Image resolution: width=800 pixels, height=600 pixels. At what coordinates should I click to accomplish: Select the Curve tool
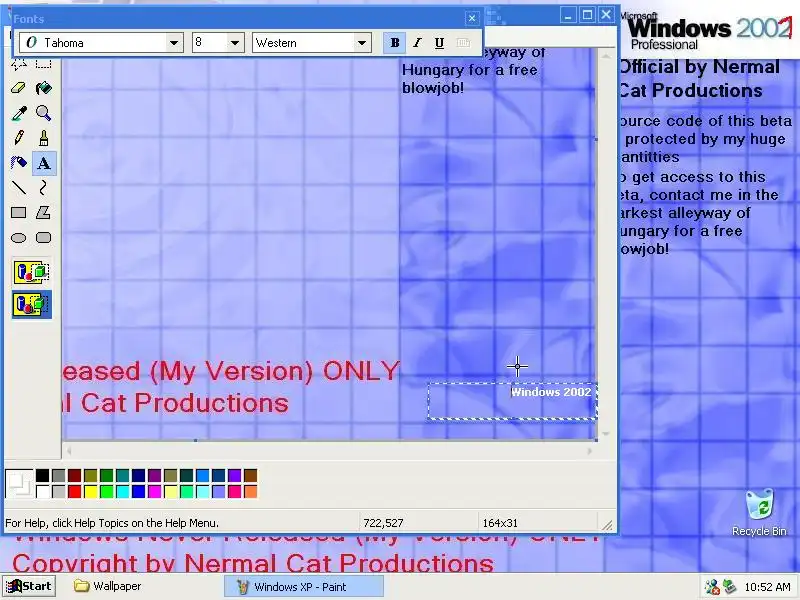[x=43, y=188]
